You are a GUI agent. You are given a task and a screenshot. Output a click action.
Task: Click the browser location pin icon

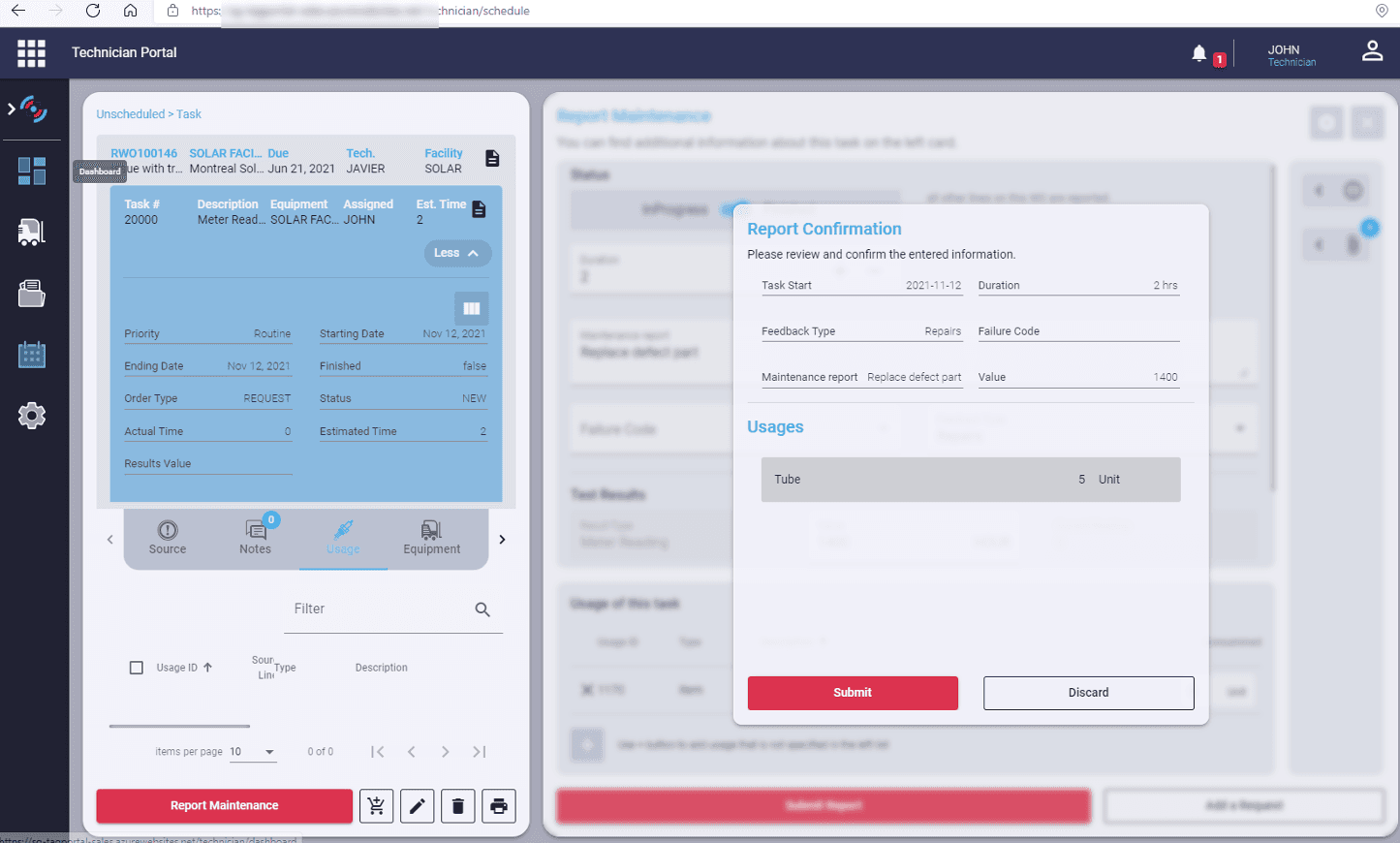(1382, 11)
